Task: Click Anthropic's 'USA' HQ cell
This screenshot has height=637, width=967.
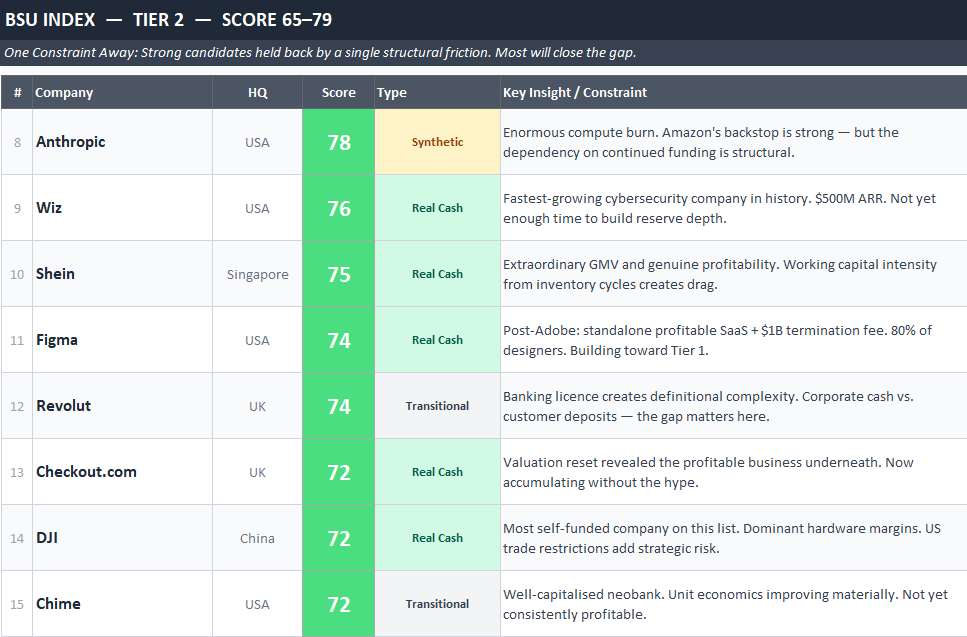Action: [x=257, y=142]
